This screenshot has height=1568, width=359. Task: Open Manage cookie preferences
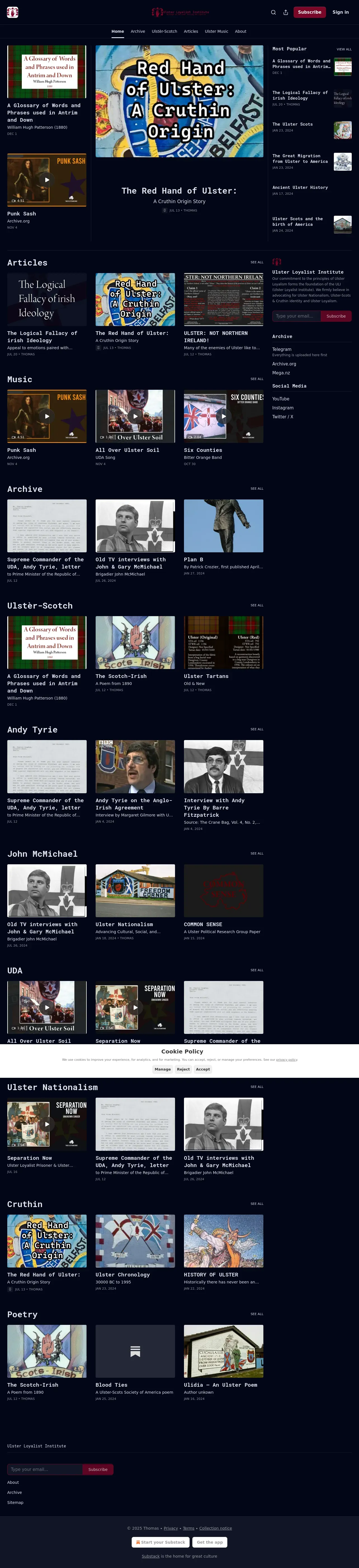162,1069
